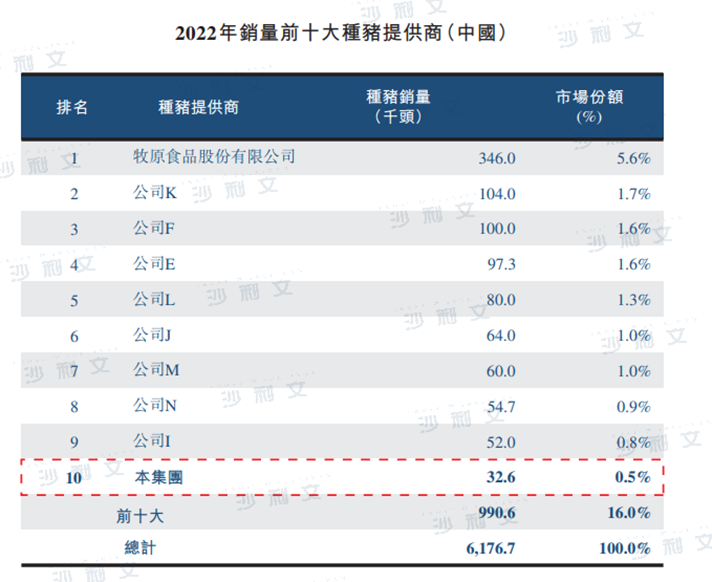This screenshot has height=582, width=712.
Task: Click rank number 2 in 公司K row
Action: (74, 194)
